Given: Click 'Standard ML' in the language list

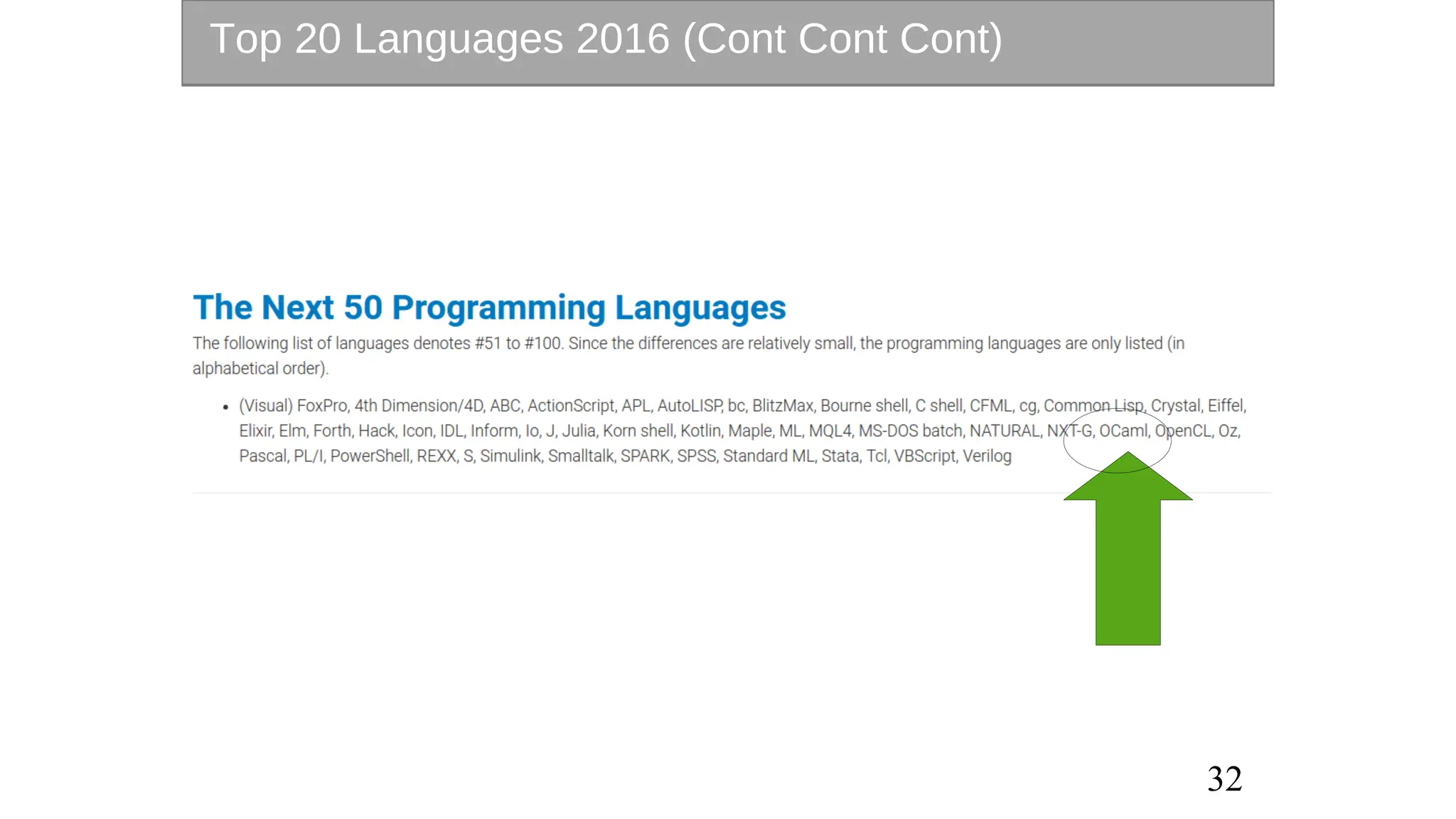Looking at the screenshot, I should [768, 456].
